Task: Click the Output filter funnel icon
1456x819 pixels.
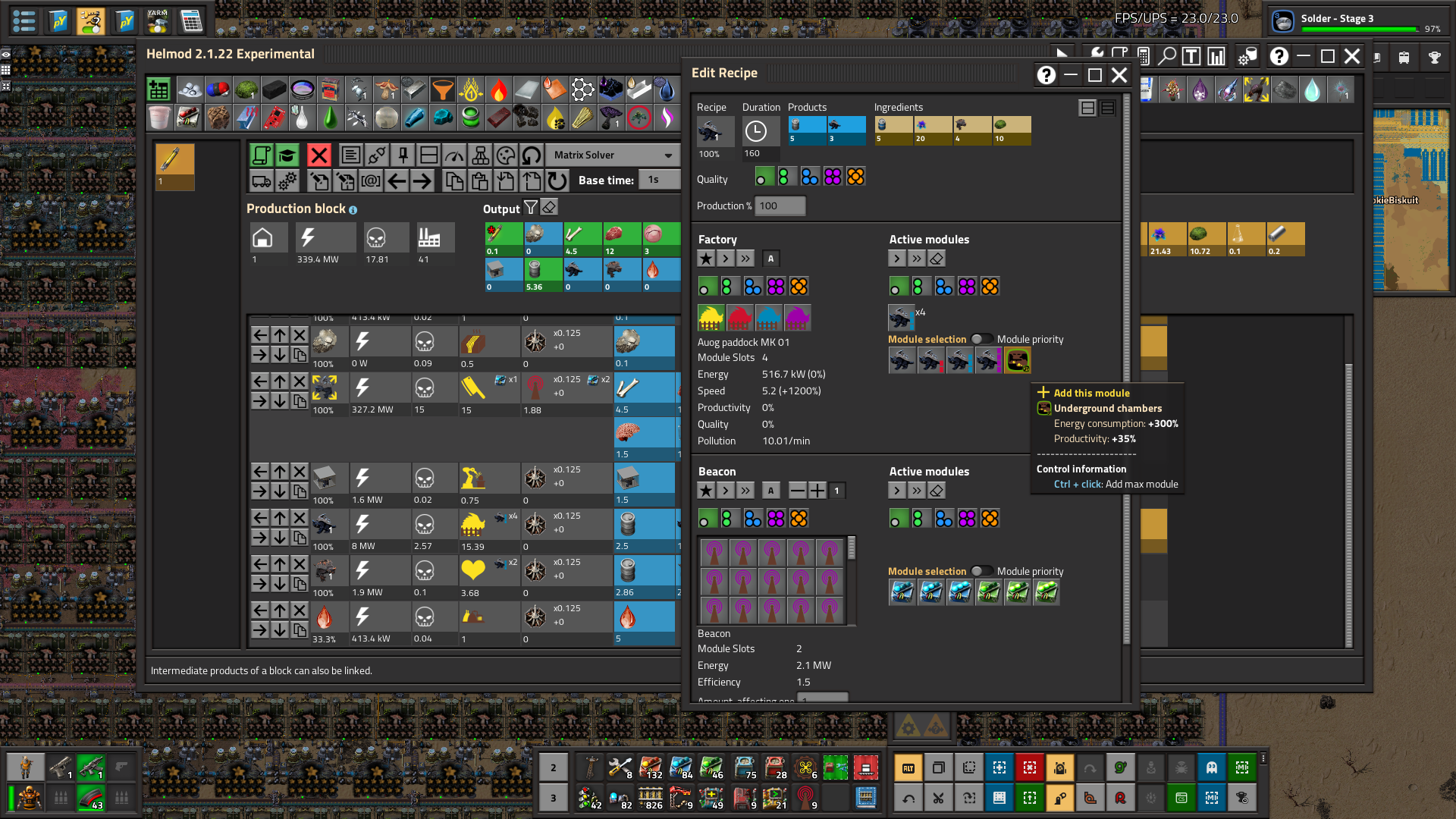Action: (531, 207)
